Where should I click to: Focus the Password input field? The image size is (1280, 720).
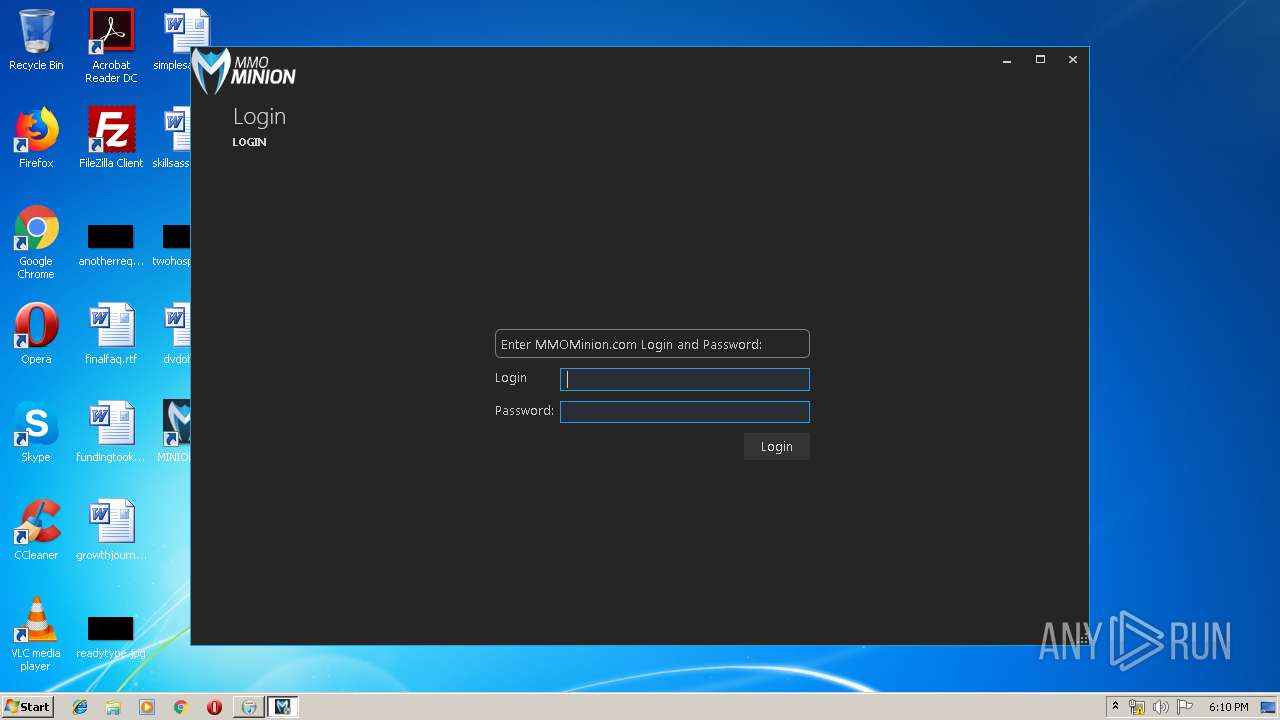(685, 411)
